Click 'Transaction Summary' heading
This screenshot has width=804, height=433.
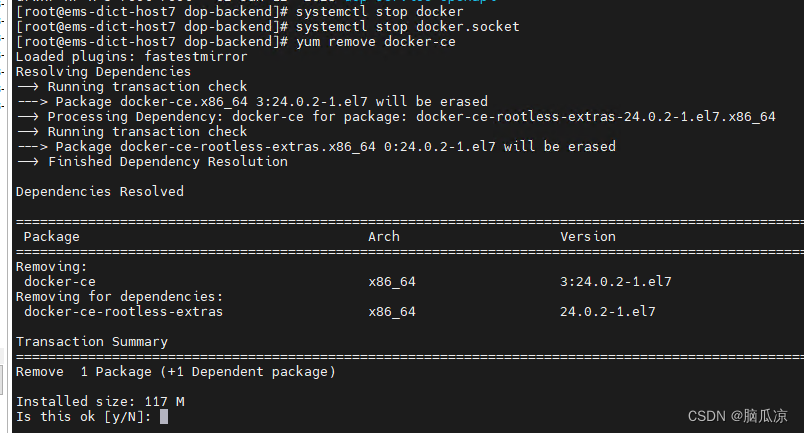click(92, 342)
